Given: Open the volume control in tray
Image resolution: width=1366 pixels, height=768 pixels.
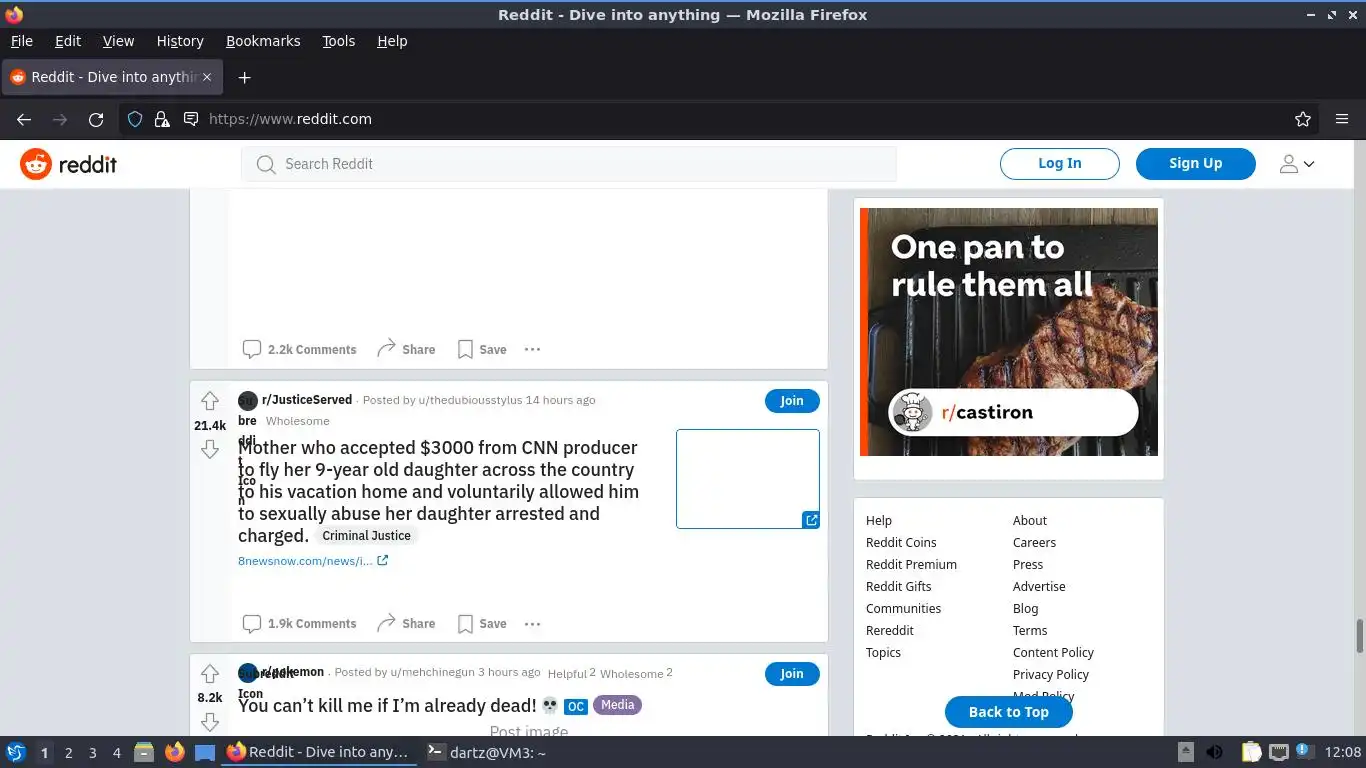Looking at the screenshot, I should tap(1215, 752).
